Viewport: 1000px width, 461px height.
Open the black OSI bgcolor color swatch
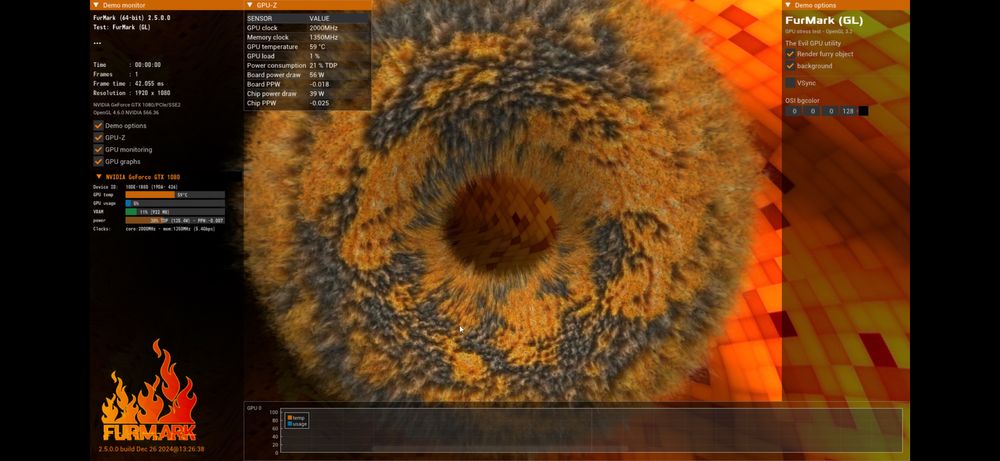click(x=863, y=111)
